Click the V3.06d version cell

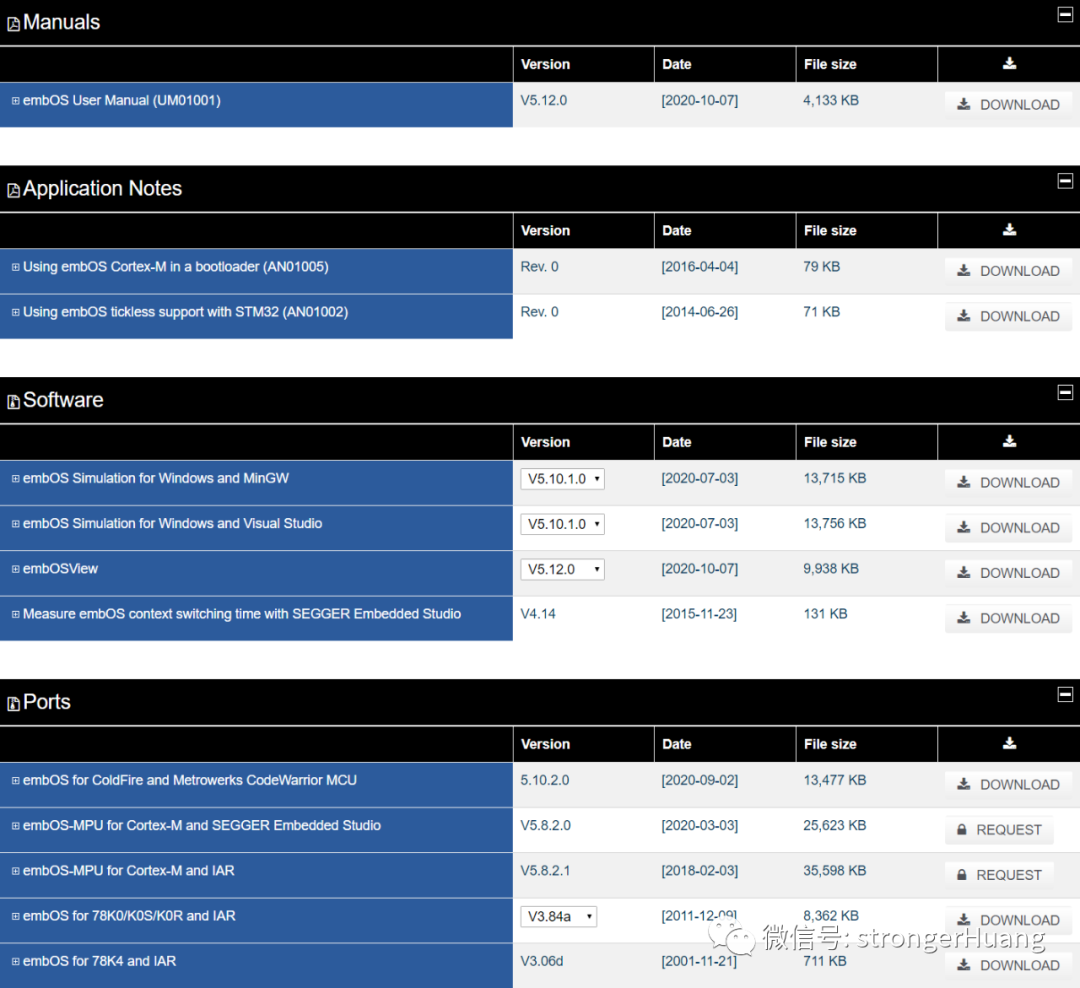tap(541, 962)
